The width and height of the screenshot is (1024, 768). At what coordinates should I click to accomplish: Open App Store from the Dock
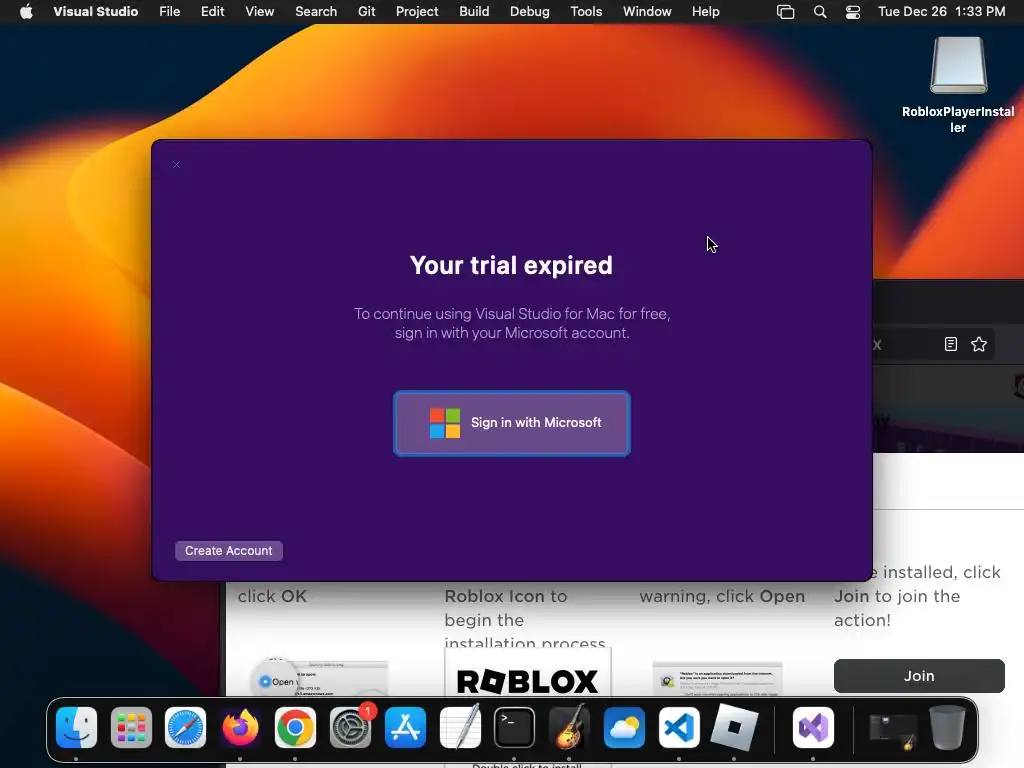(x=406, y=728)
